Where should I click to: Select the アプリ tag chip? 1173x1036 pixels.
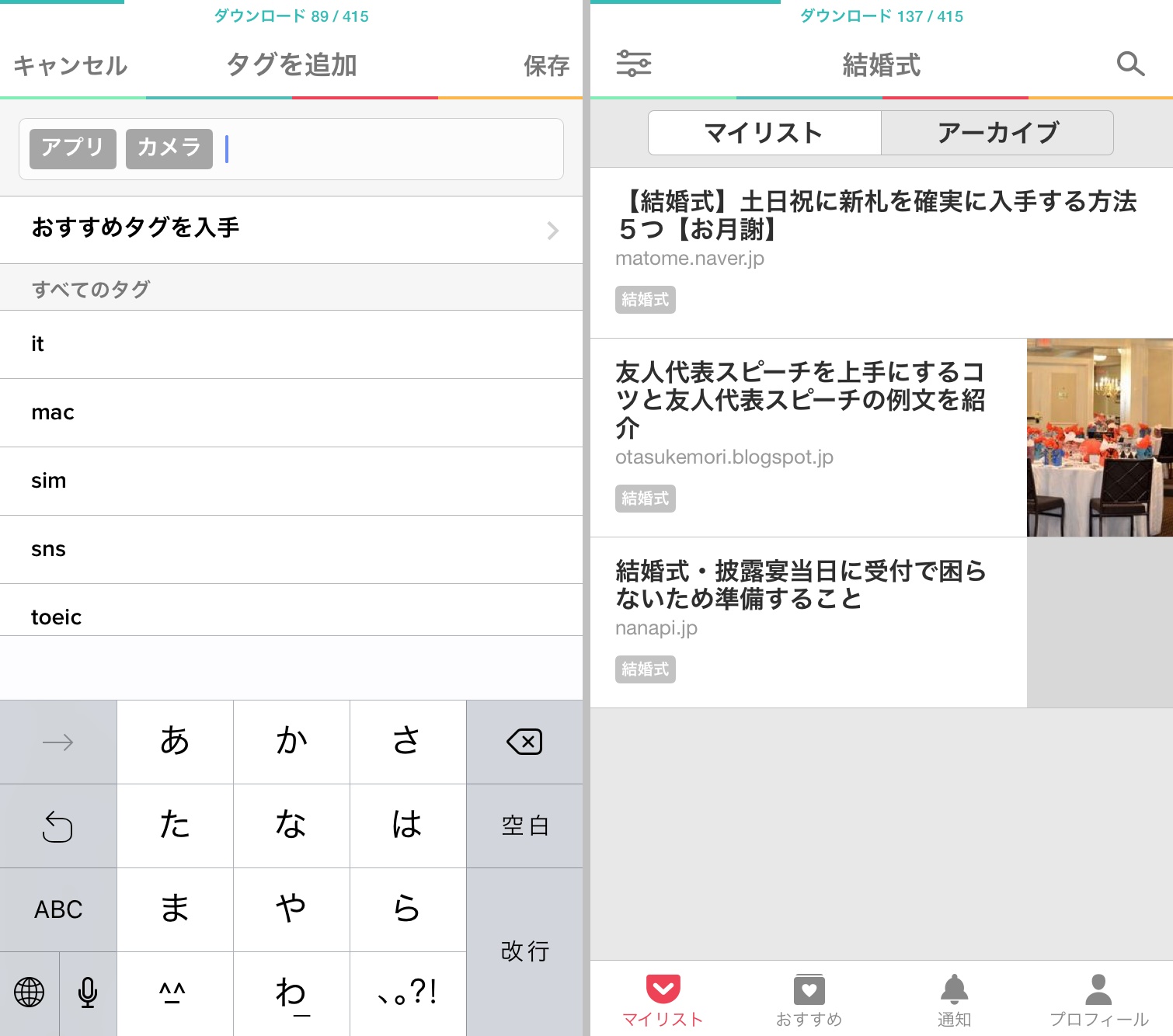click(73, 148)
